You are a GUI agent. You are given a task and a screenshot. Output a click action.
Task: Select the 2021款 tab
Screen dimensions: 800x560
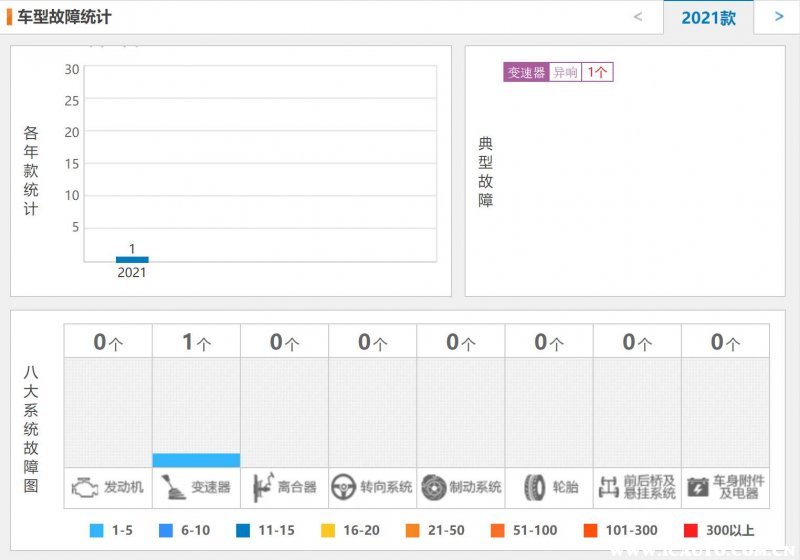tap(708, 18)
